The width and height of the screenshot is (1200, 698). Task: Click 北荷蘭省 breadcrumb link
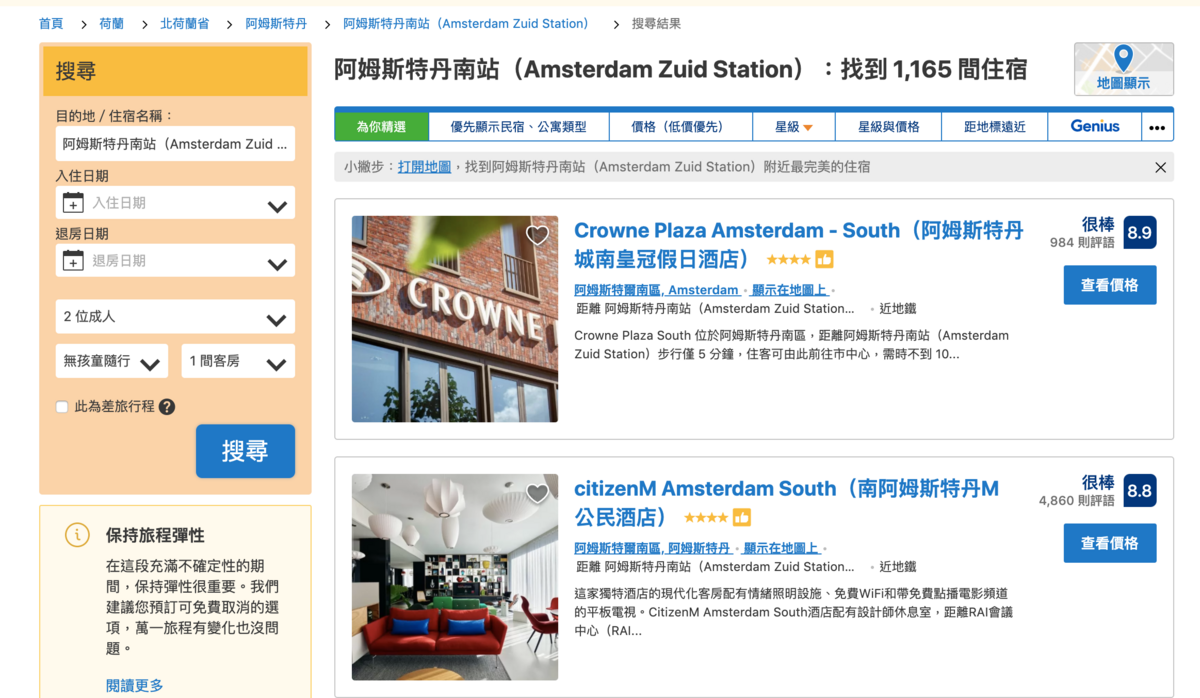[x=185, y=23]
